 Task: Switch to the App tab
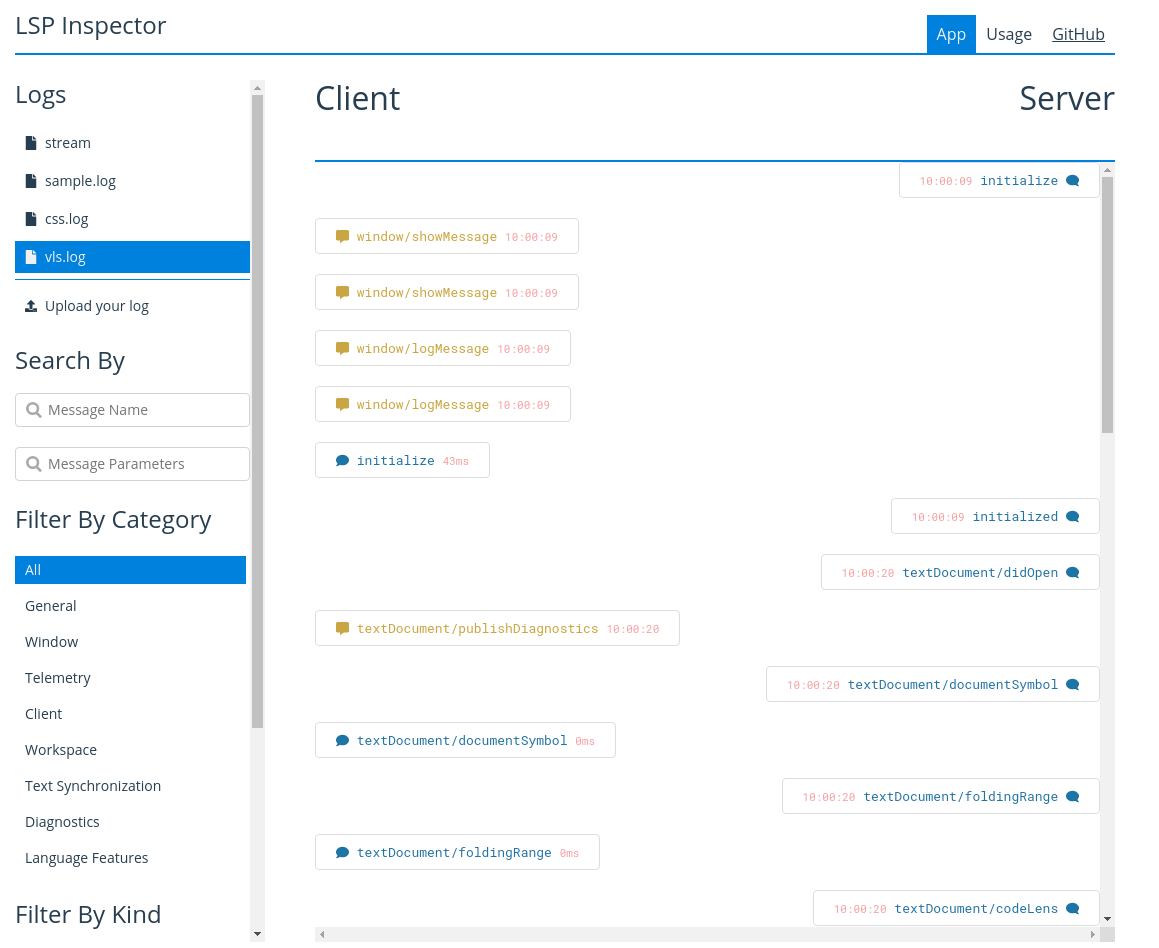951,34
